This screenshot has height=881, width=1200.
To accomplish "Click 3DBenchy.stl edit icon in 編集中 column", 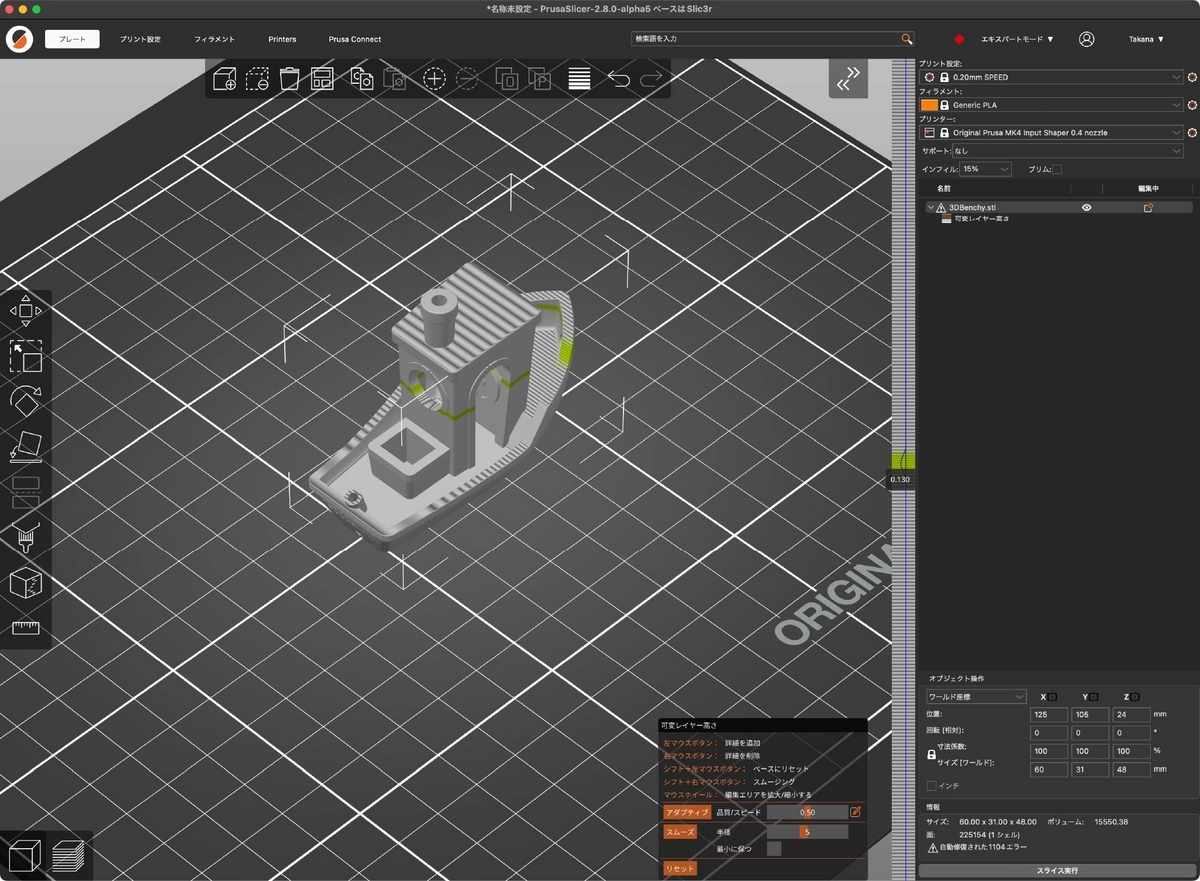I will [1148, 208].
